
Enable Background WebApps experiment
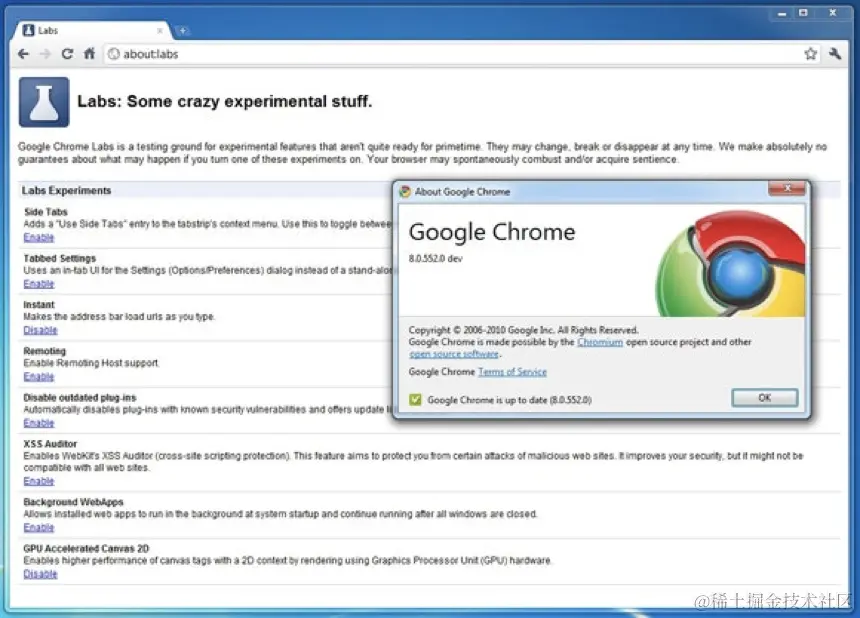point(39,528)
